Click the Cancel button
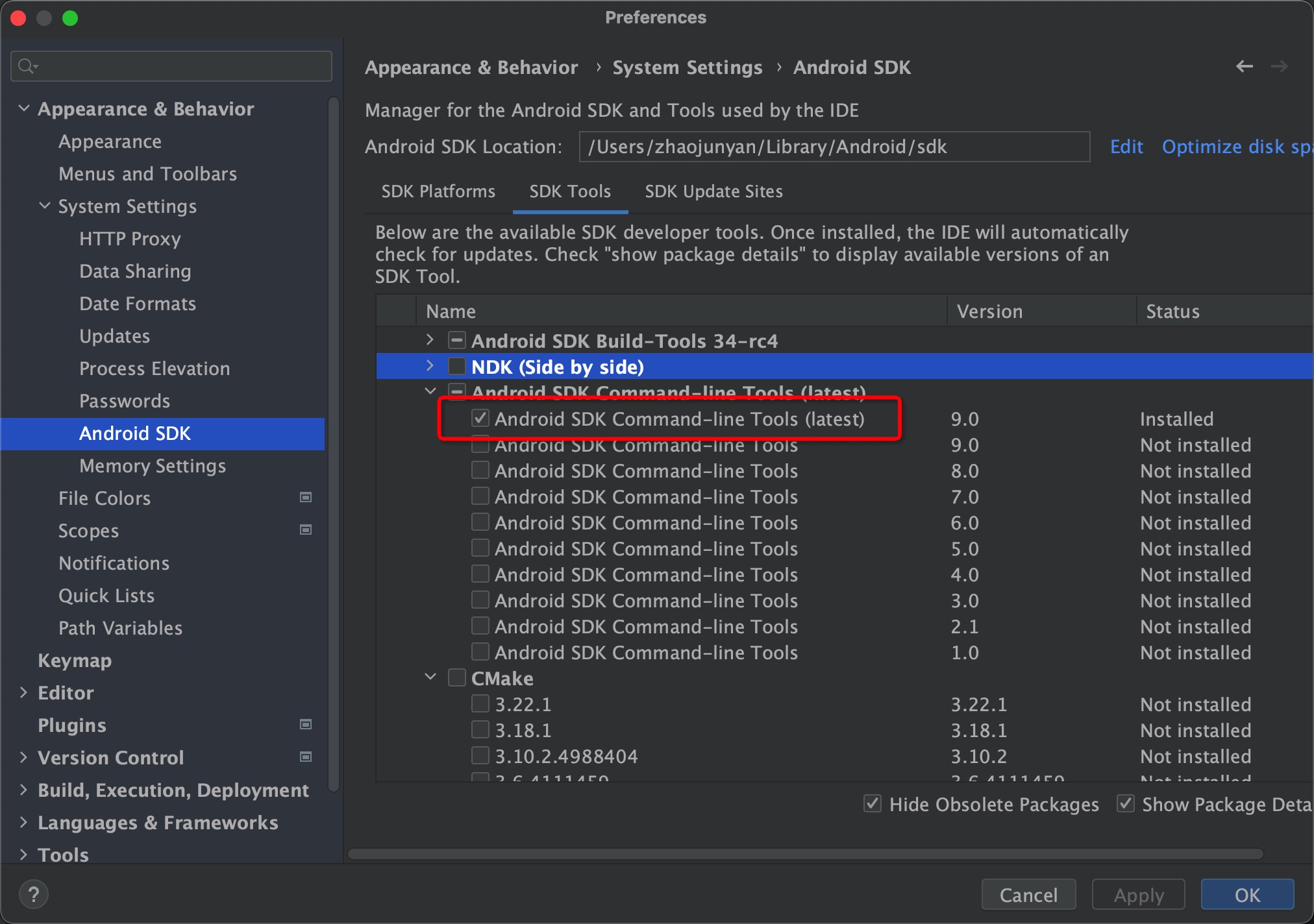This screenshot has height=924, width=1314. point(1028,895)
